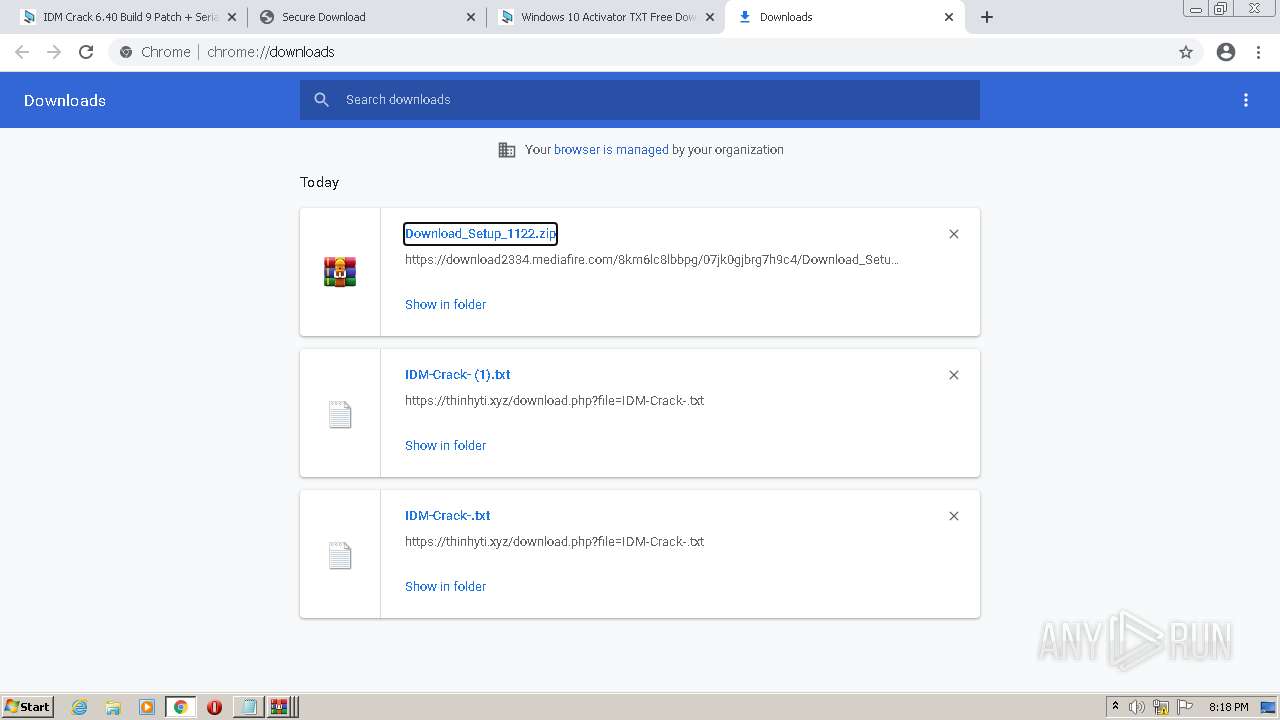The width and height of the screenshot is (1280, 720).
Task: Click the Today date label
Action: pyautogui.click(x=320, y=182)
